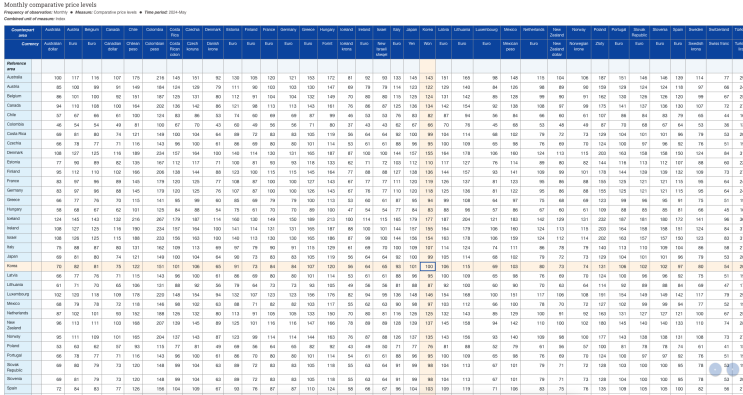743x395 pixels.
Task: Select the Colombia column header
Action: pos(154,32)
